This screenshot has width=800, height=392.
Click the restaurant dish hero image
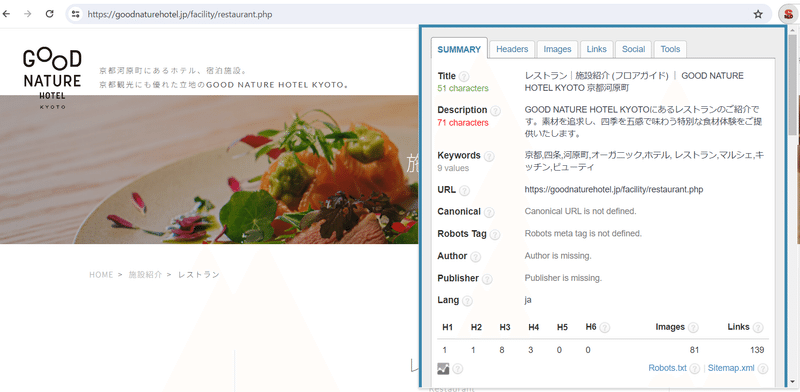(x=209, y=169)
